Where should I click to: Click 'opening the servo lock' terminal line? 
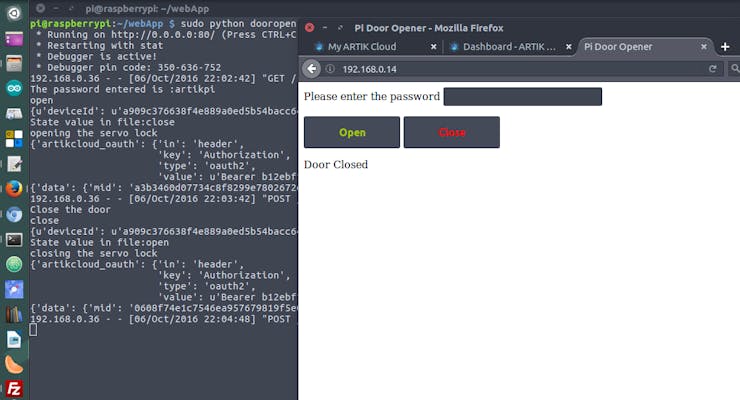pyautogui.click(x=93, y=133)
